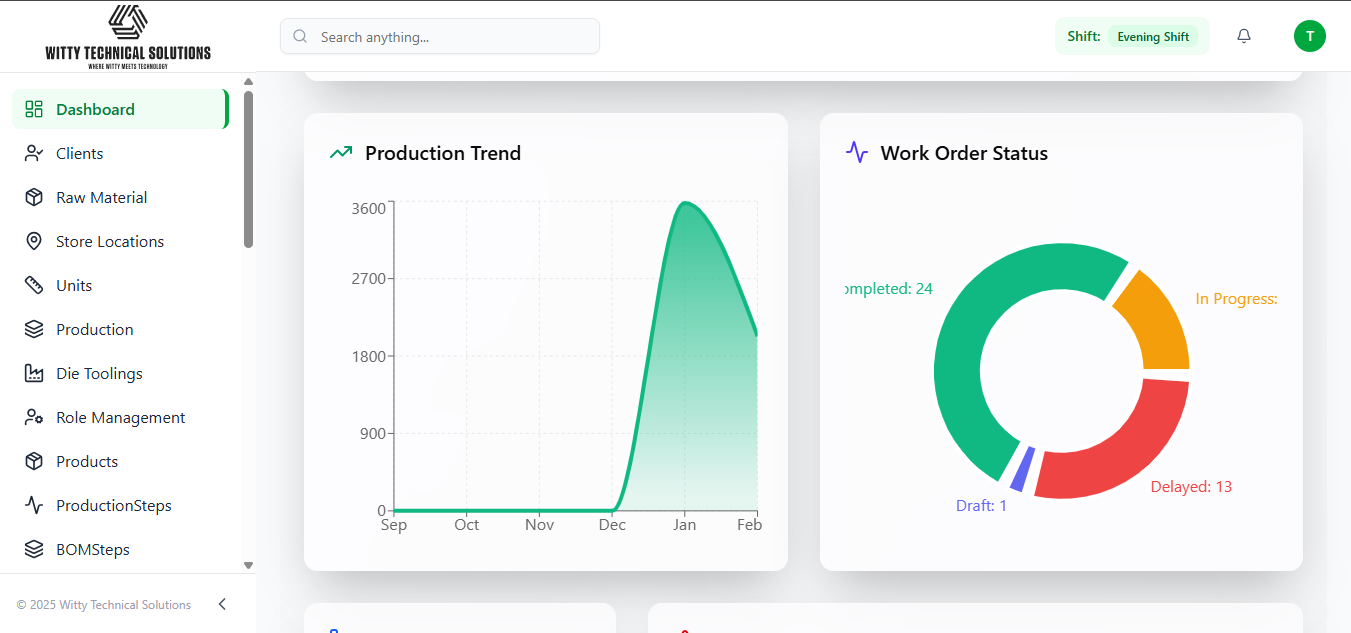Open Die Toolings using its tool icon

coord(34,373)
